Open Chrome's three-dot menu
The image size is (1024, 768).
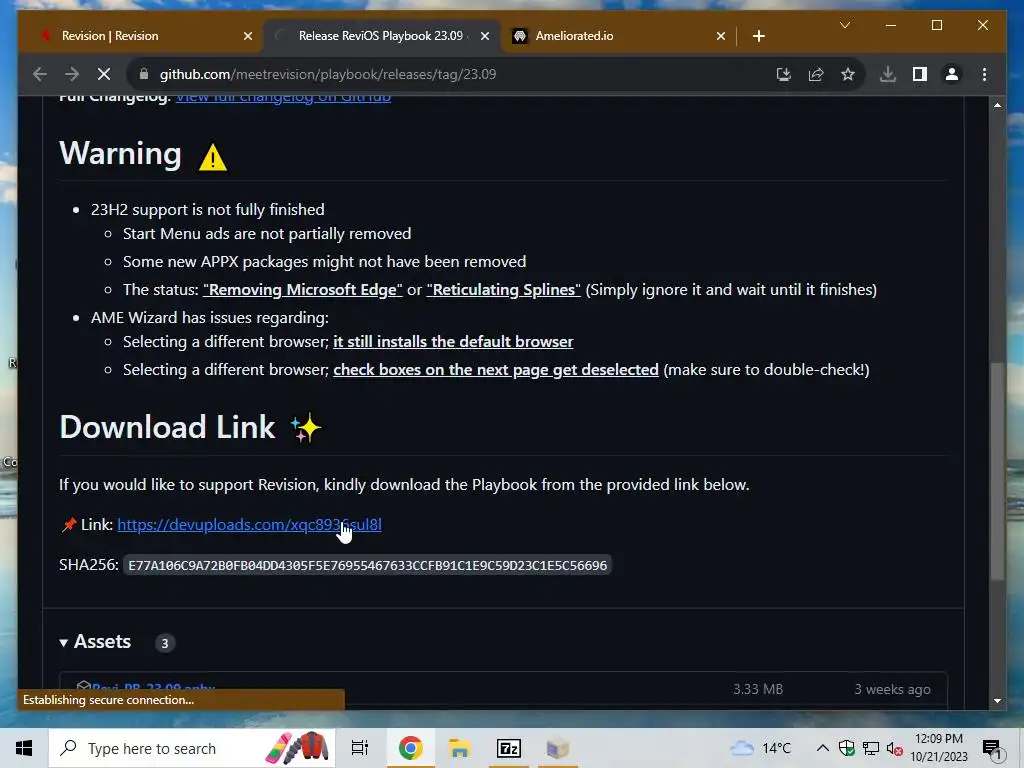click(x=984, y=74)
